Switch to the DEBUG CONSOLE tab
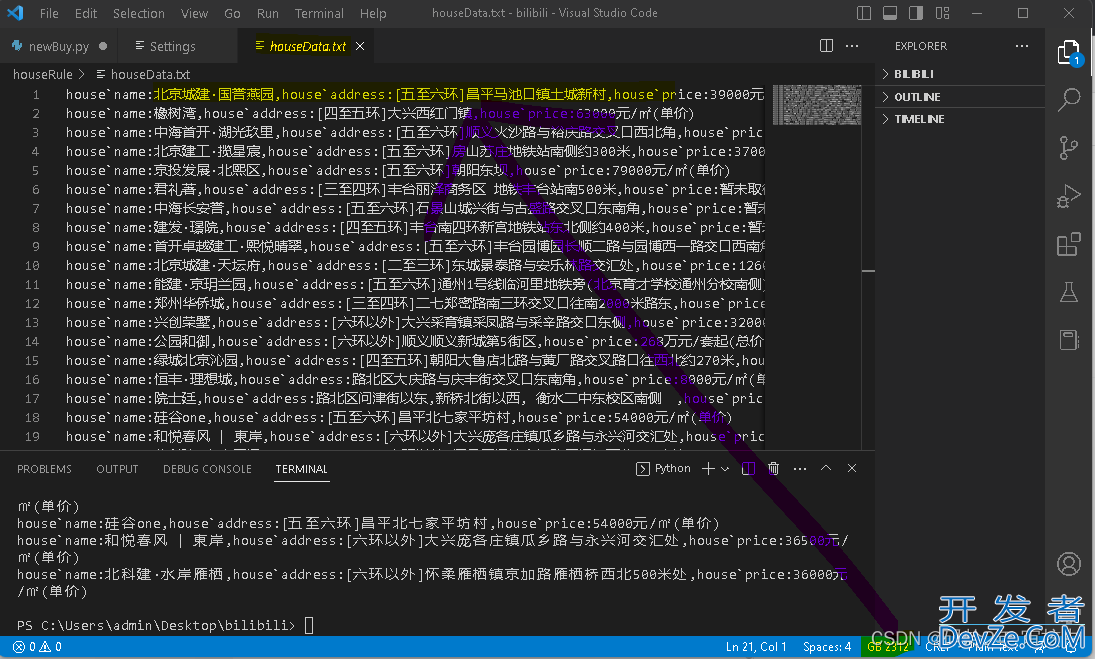1095x659 pixels. point(207,469)
